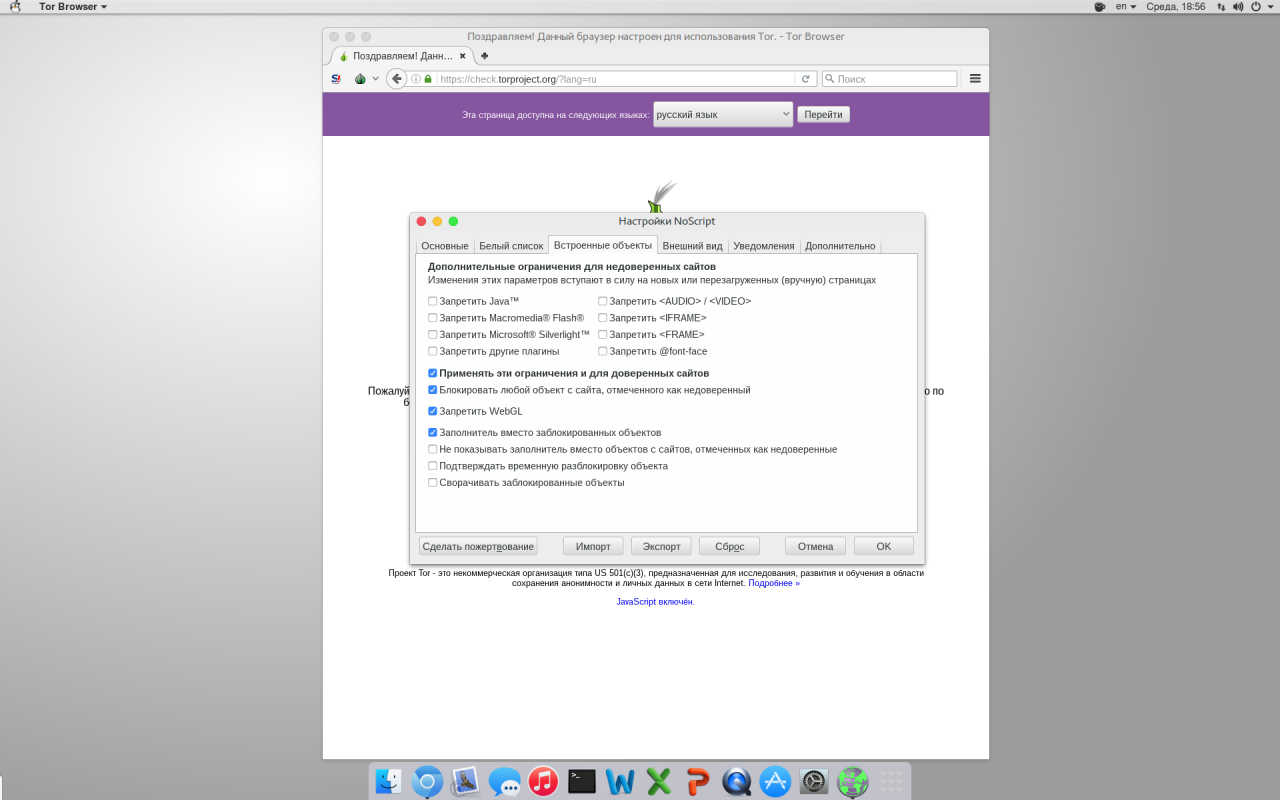Viewport: 1280px width, 800px height.
Task: Click the coffee cup tray icon
Action: tap(1100, 6)
